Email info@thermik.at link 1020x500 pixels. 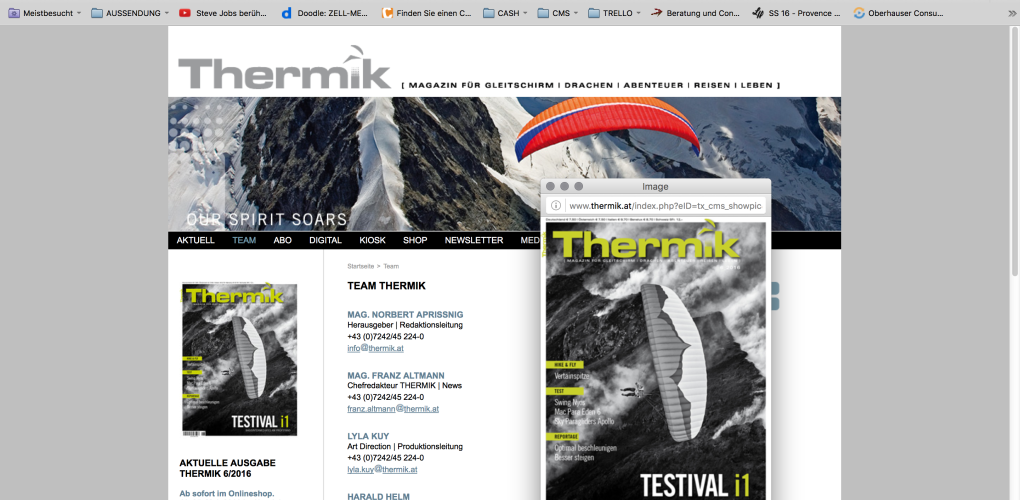(375, 348)
